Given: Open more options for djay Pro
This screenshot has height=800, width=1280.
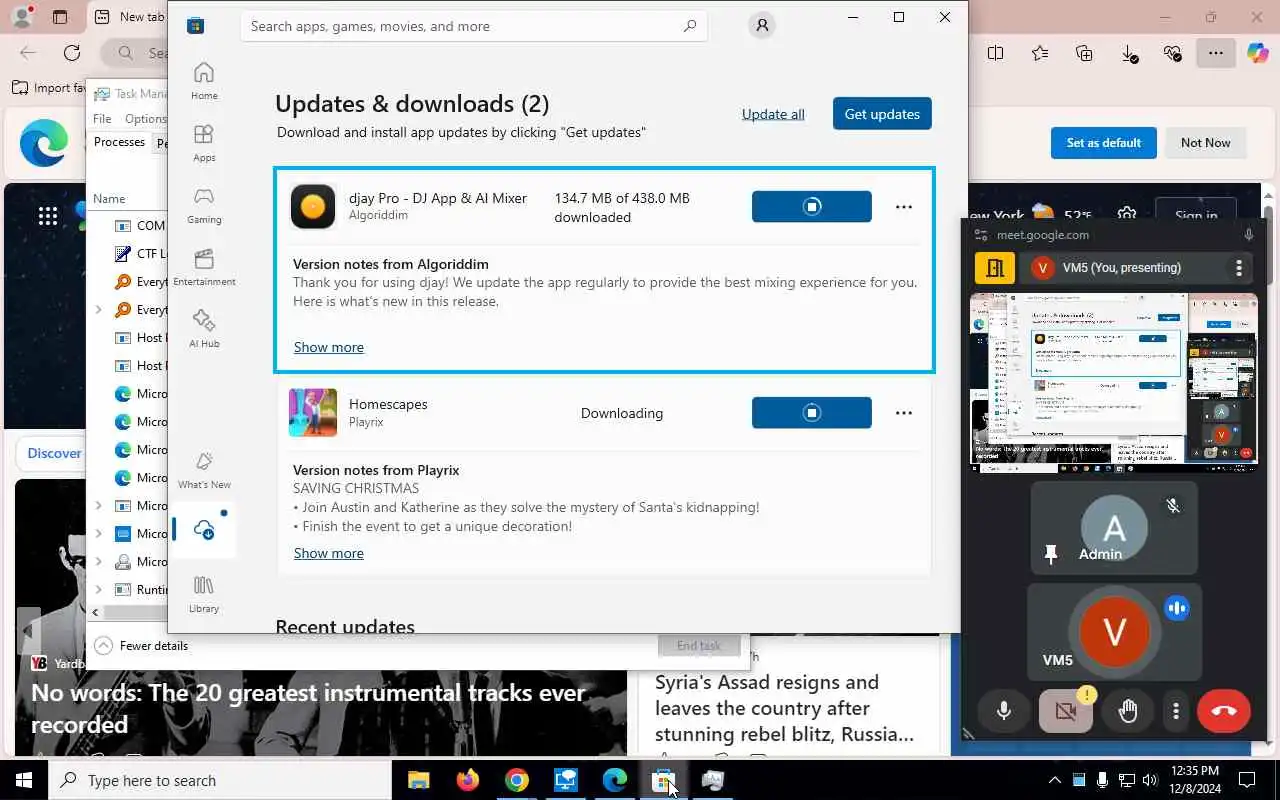Looking at the screenshot, I should [x=904, y=207].
